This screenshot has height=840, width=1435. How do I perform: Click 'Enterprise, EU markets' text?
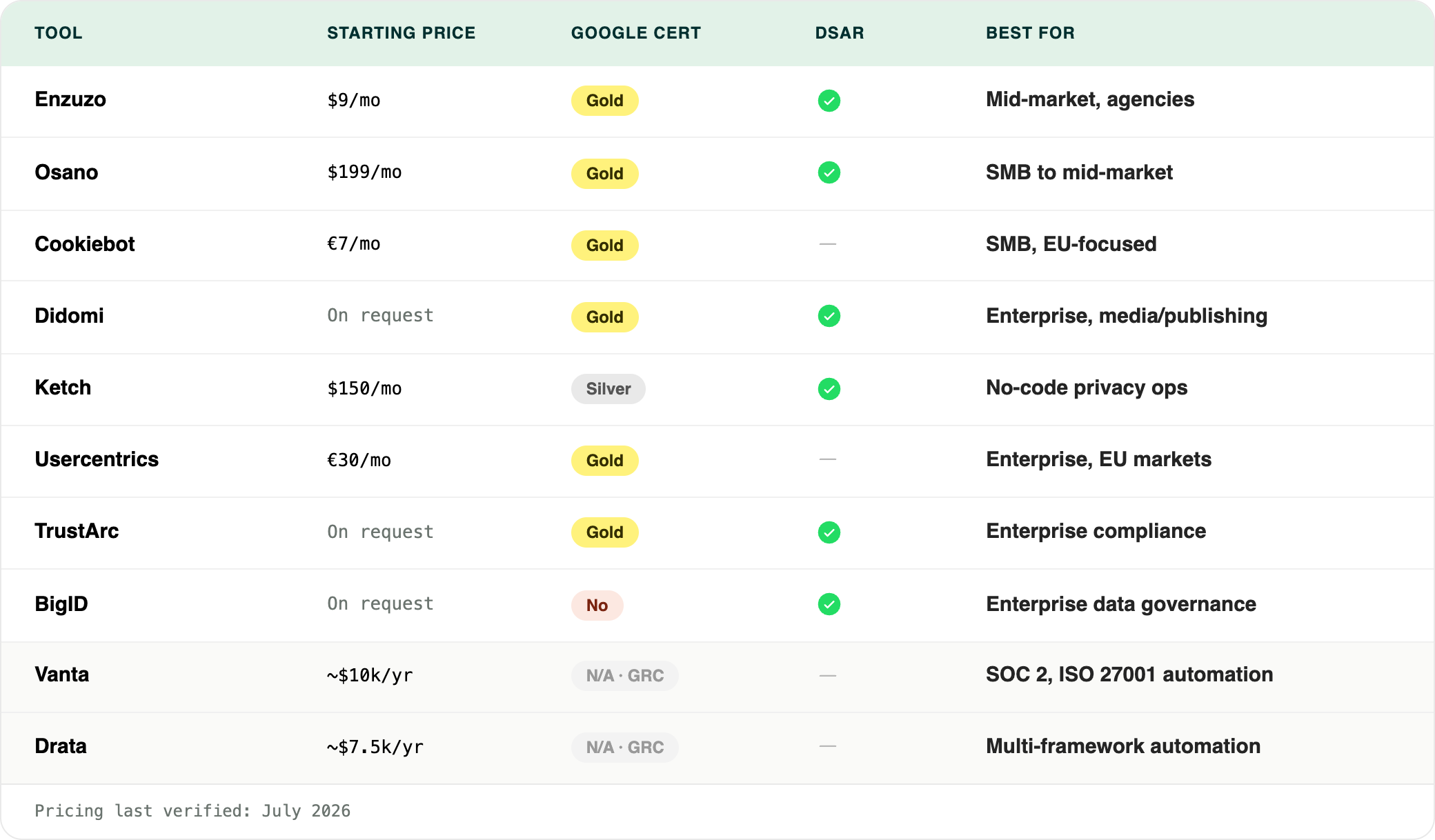pyautogui.click(x=1098, y=459)
